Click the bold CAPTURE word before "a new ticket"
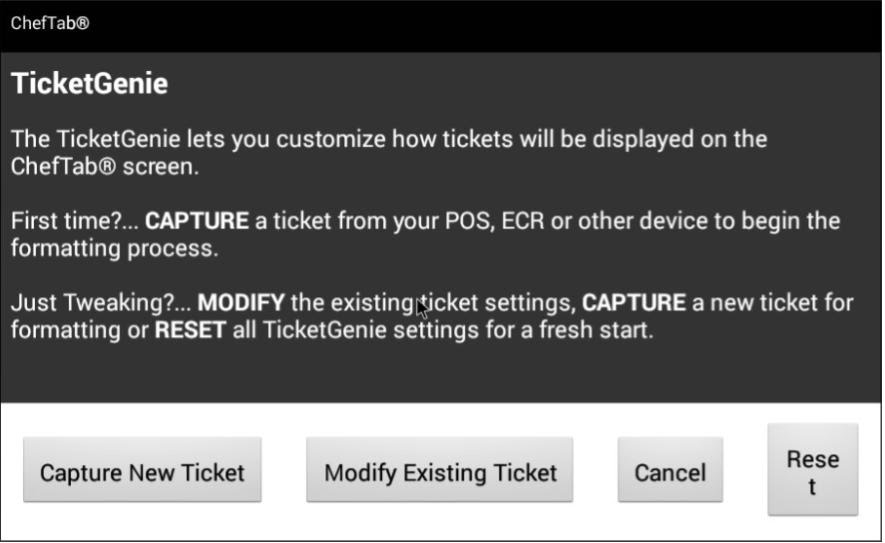The image size is (885, 543). pos(634,302)
